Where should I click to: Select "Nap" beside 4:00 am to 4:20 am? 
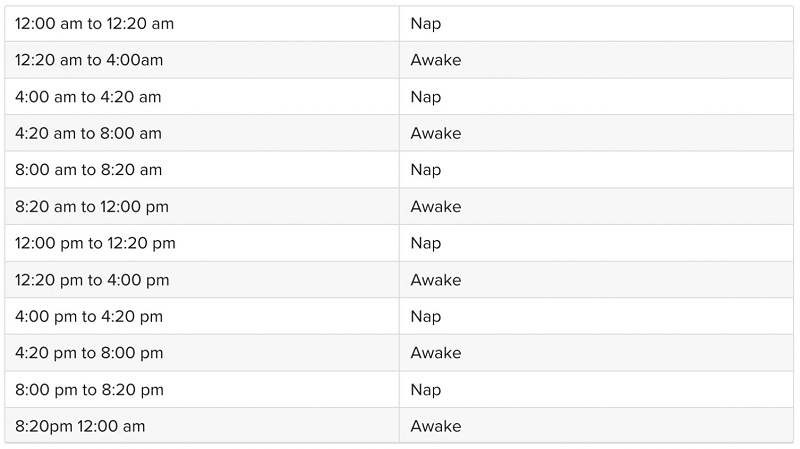point(425,97)
